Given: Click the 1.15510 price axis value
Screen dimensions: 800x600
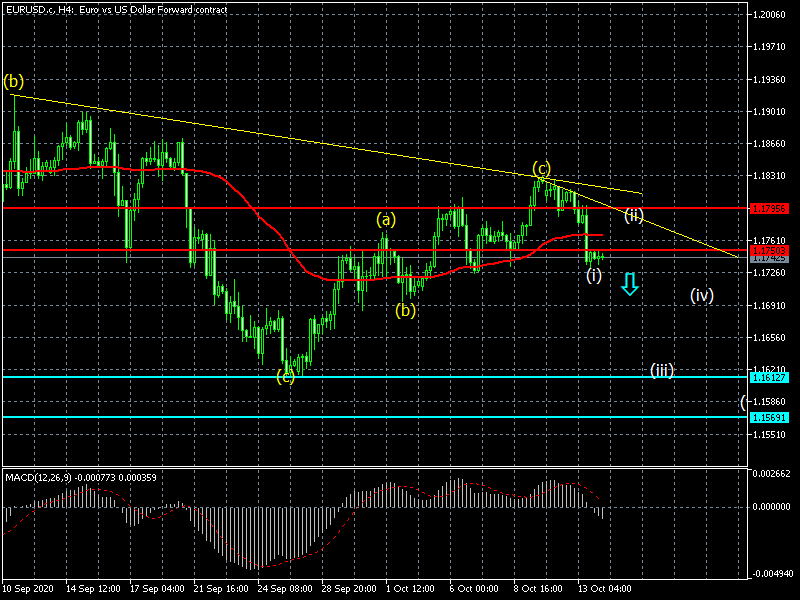Looking at the screenshot, I should pos(769,435).
